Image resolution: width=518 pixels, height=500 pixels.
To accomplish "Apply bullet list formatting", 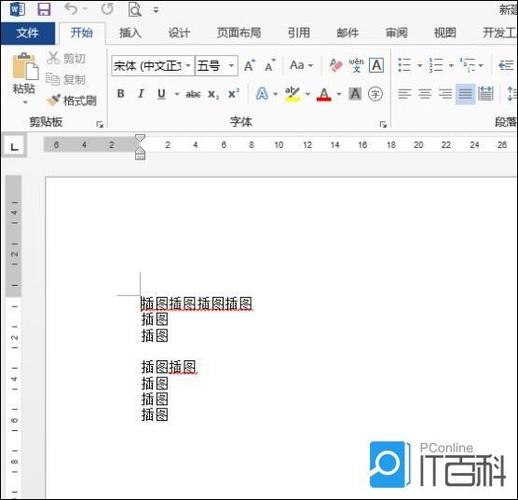I will pyautogui.click(x=404, y=65).
